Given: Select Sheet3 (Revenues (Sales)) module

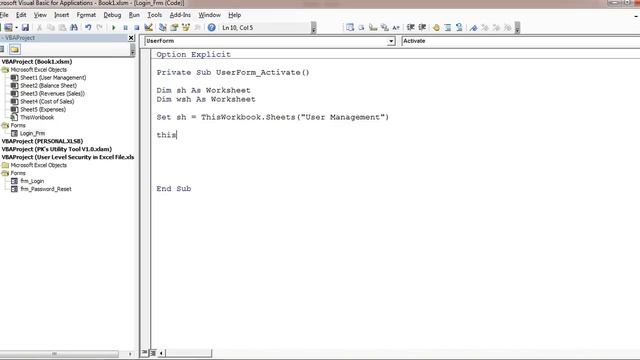Looking at the screenshot, I should 53,93.
